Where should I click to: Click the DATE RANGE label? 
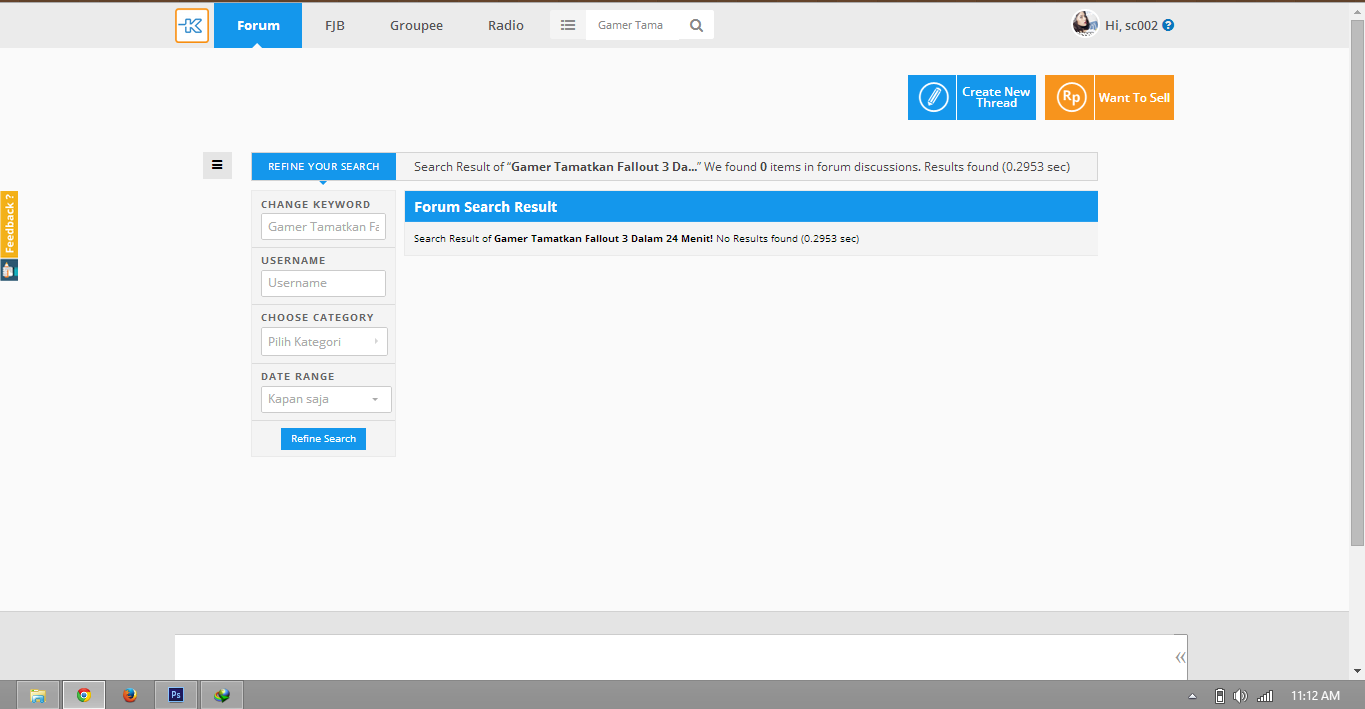click(x=298, y=376)
